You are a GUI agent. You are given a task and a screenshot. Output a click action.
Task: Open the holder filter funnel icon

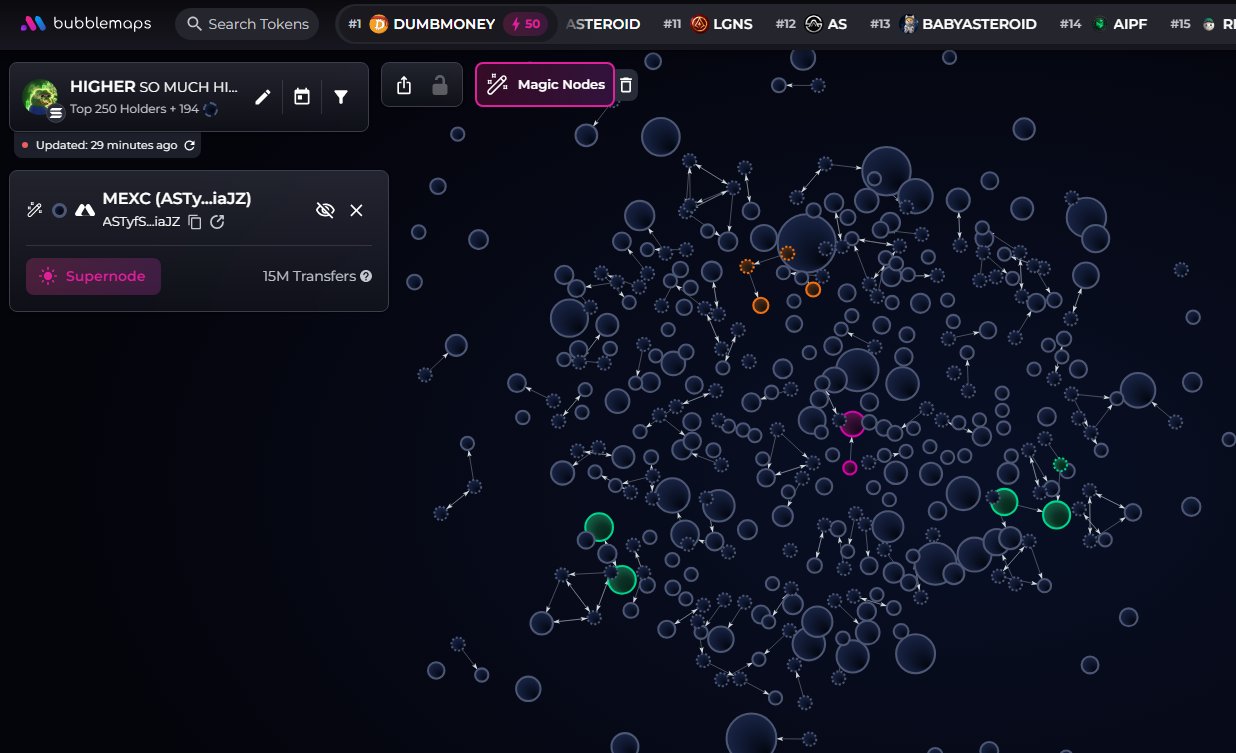point(341,97)
